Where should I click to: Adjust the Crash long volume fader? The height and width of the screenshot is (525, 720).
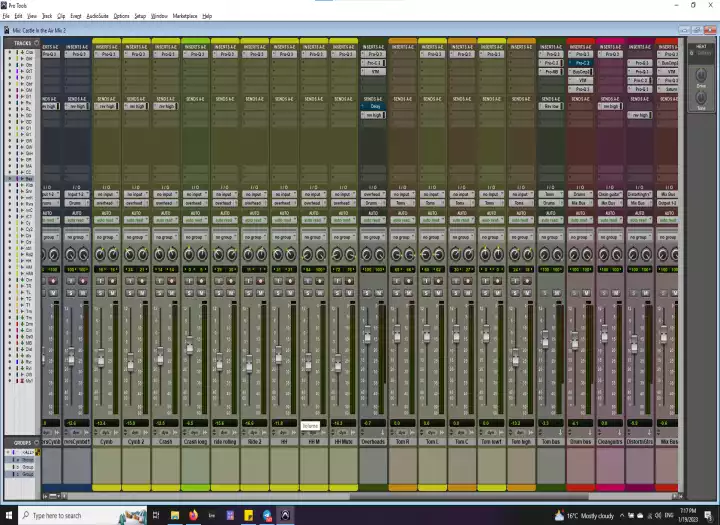click(x=190, y=344)
